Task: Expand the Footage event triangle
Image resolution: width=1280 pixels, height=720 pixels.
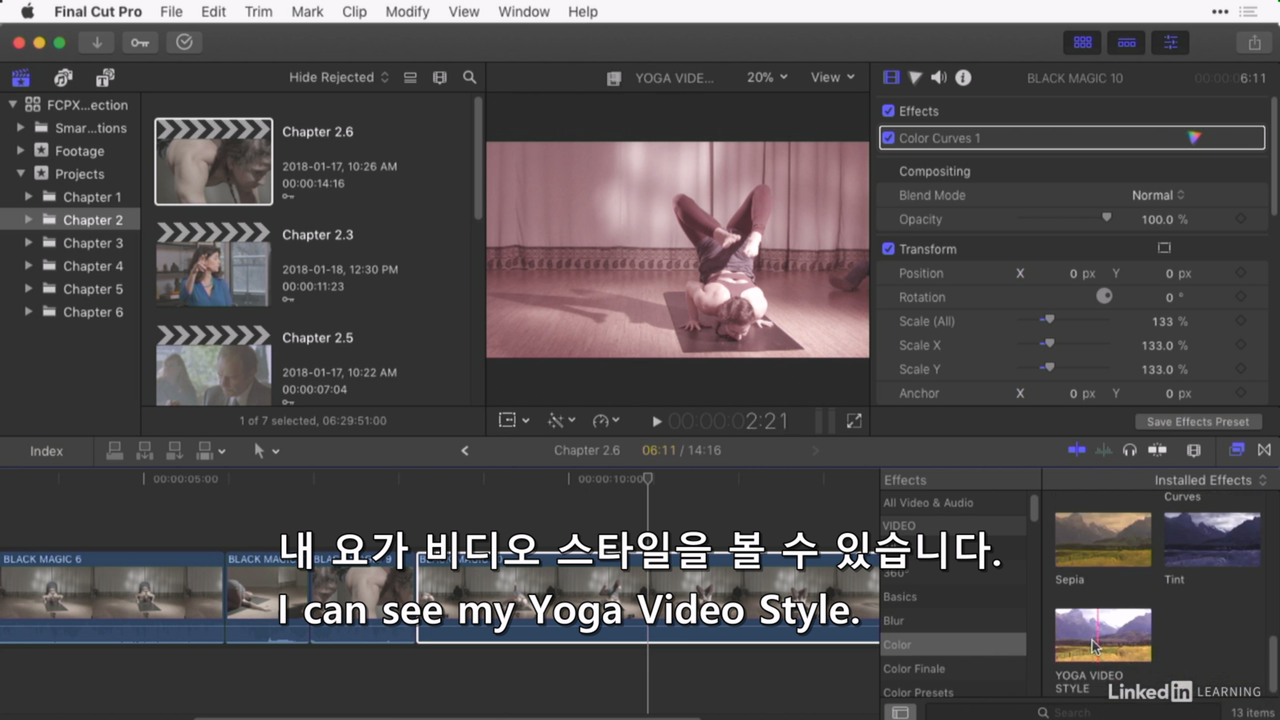Action: coord(20,150)
